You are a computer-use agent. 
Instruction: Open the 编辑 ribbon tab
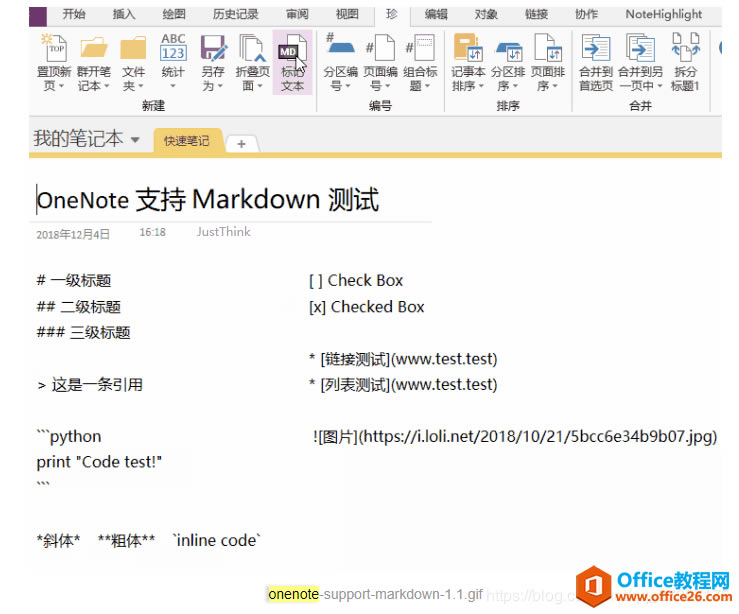[x=436, y=14]
